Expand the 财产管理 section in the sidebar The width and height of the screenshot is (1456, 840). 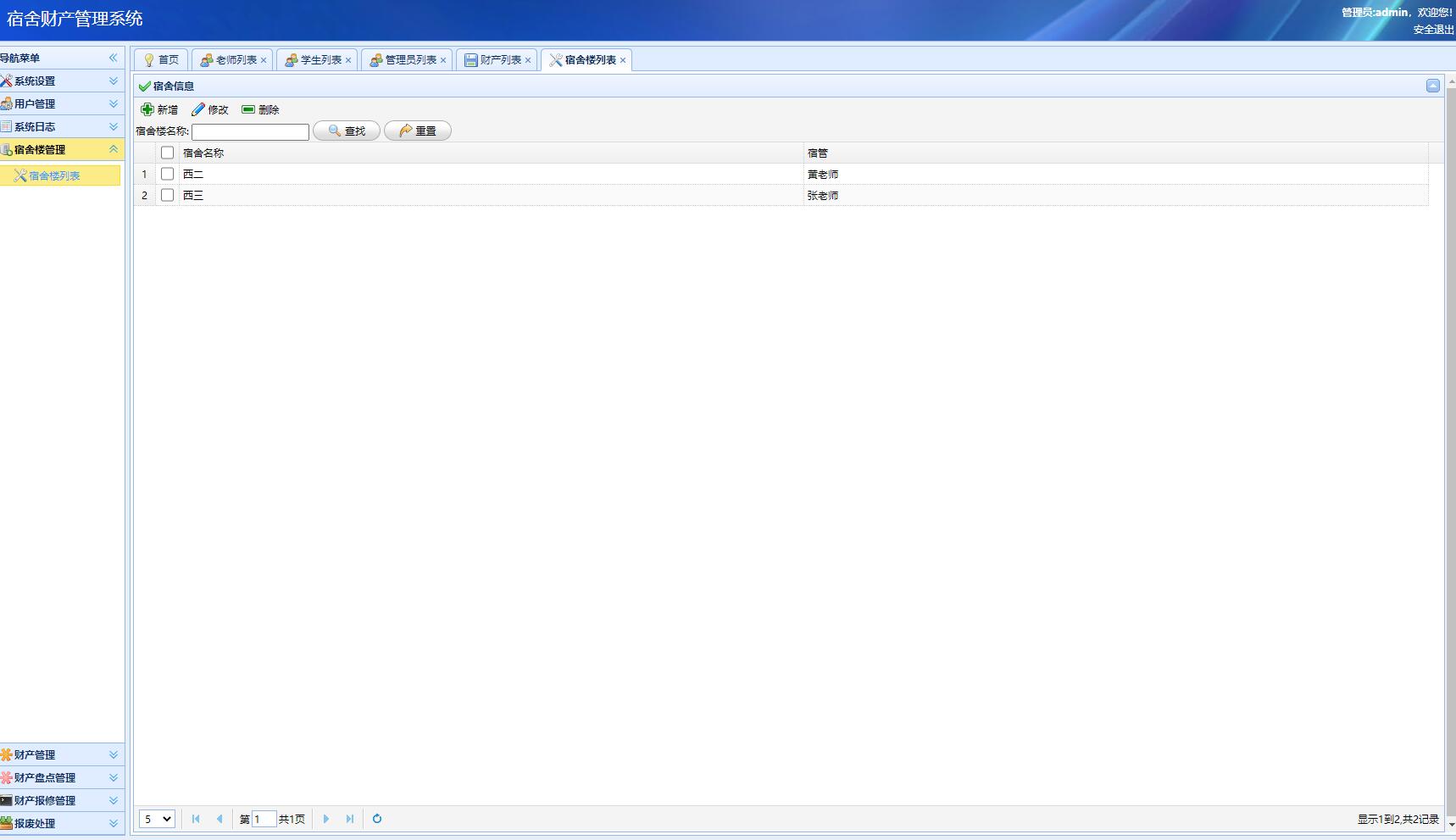pos(61,754)
